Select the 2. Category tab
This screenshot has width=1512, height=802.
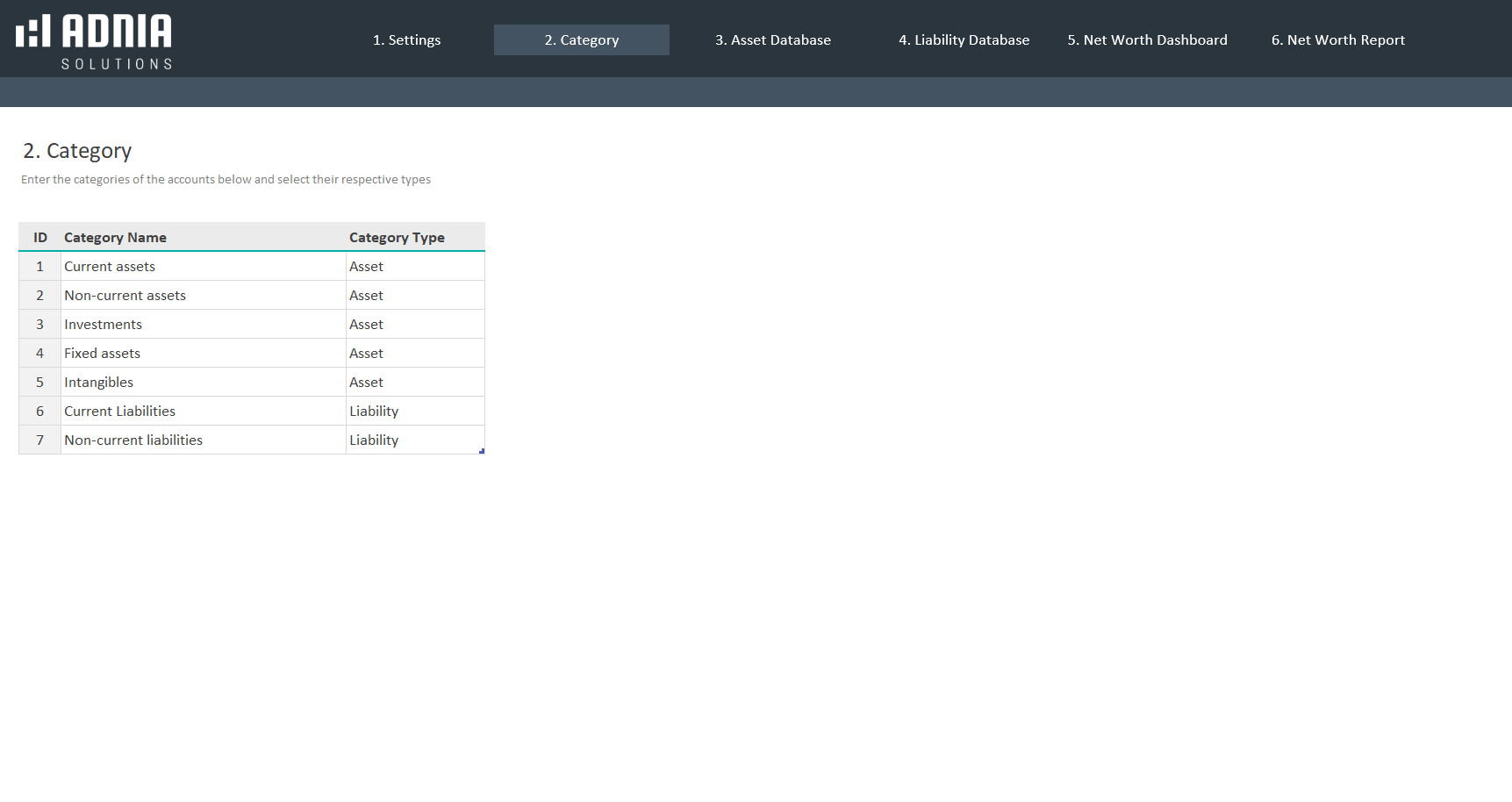pyautogui.click(x=581, y=40)
